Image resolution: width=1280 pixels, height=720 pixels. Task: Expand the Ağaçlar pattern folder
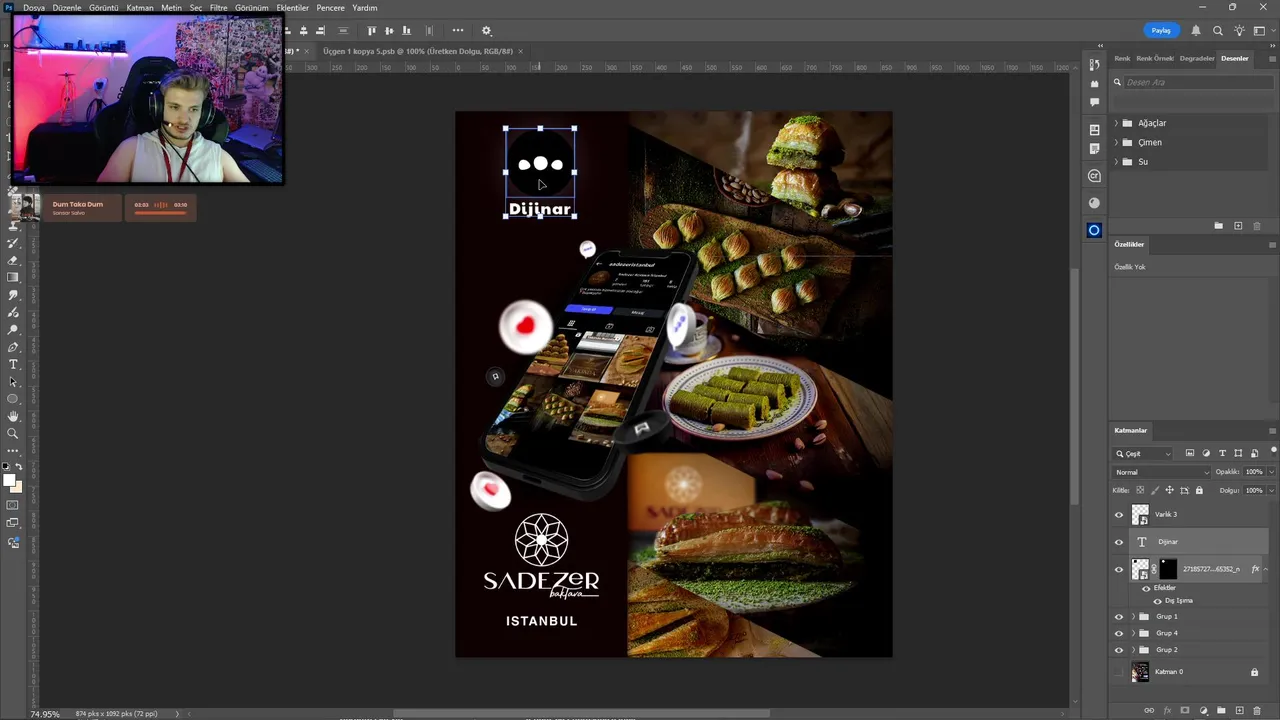1116,123
